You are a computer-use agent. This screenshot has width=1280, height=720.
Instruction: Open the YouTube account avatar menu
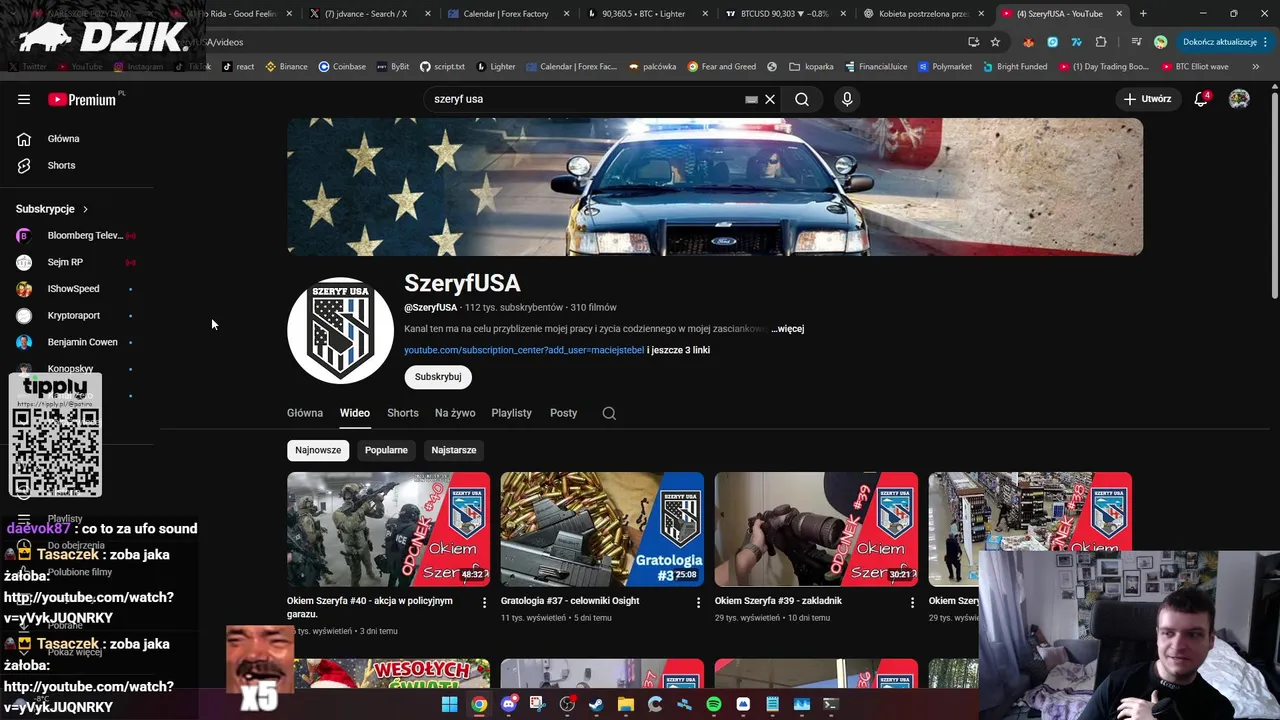click(x=1239, y=99)
